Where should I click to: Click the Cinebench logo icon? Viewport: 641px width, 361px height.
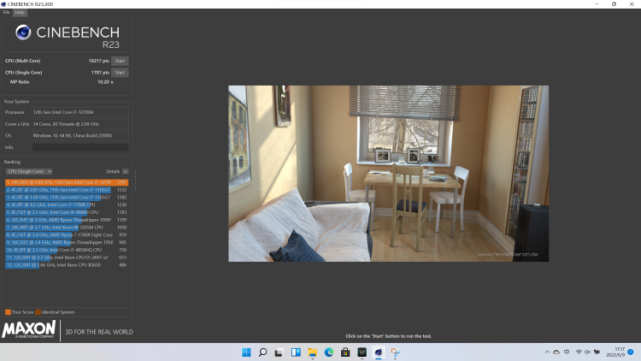coord(23,32)
